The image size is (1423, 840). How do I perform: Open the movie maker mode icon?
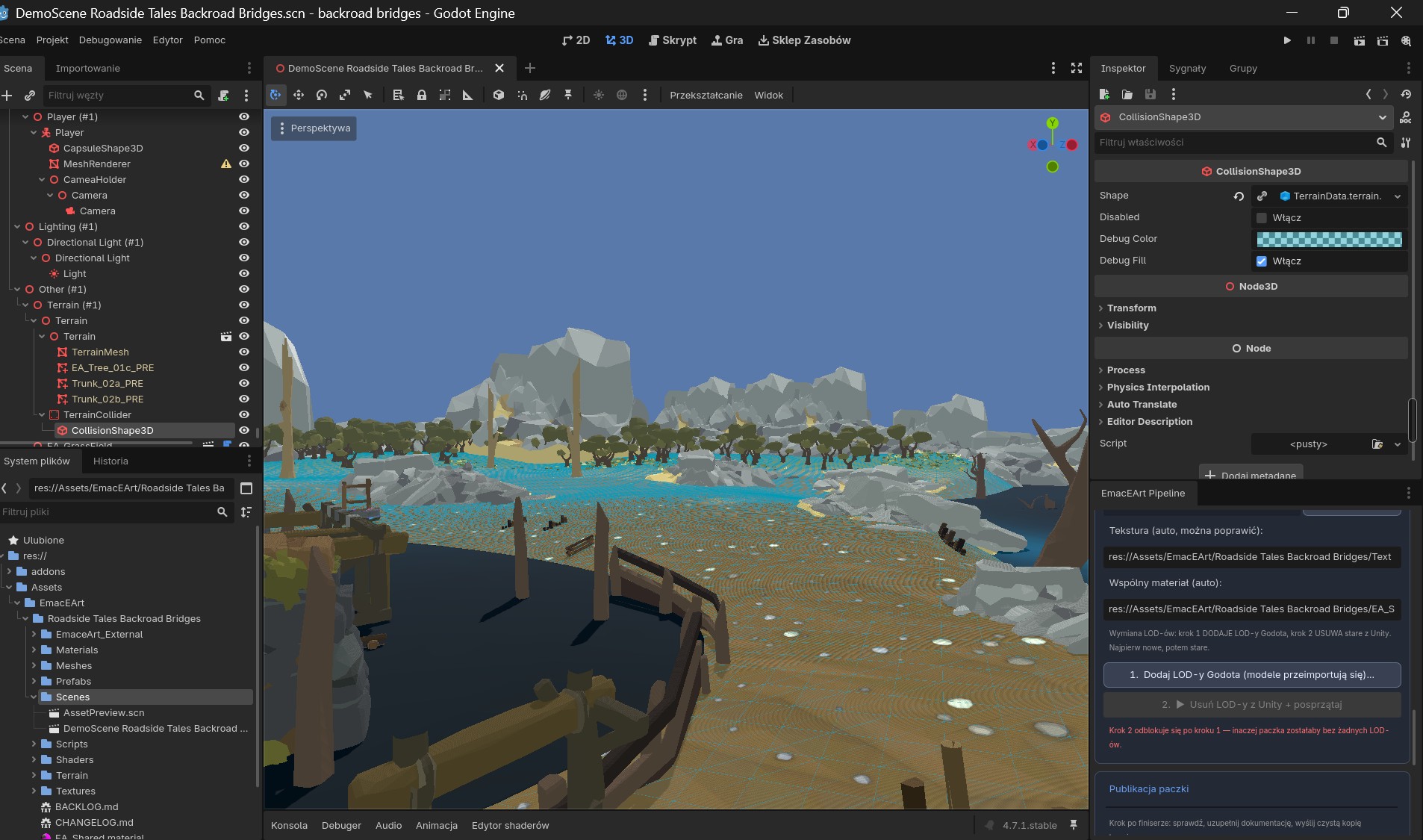coord(1406,40)
